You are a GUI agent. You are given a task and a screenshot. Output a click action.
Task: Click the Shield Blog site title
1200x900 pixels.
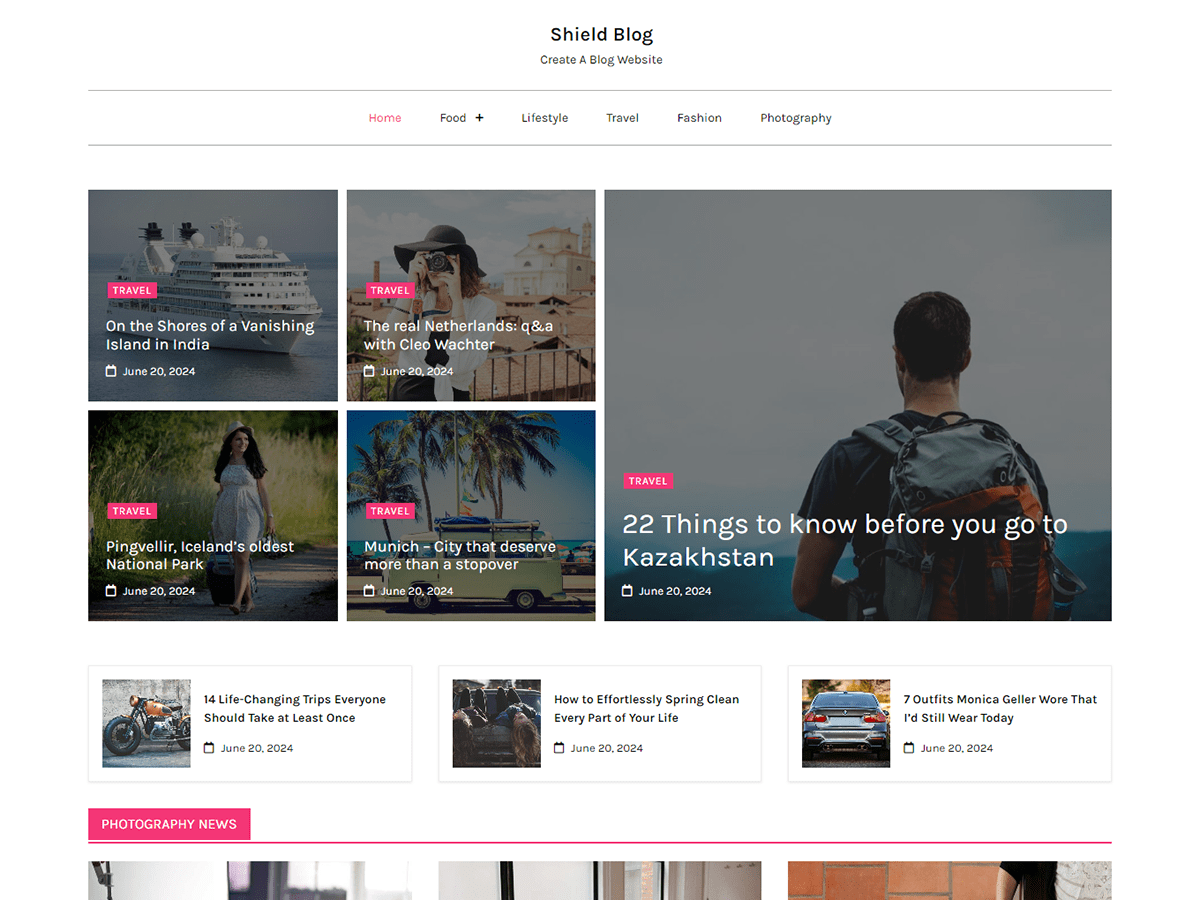[x=601, y=33]
